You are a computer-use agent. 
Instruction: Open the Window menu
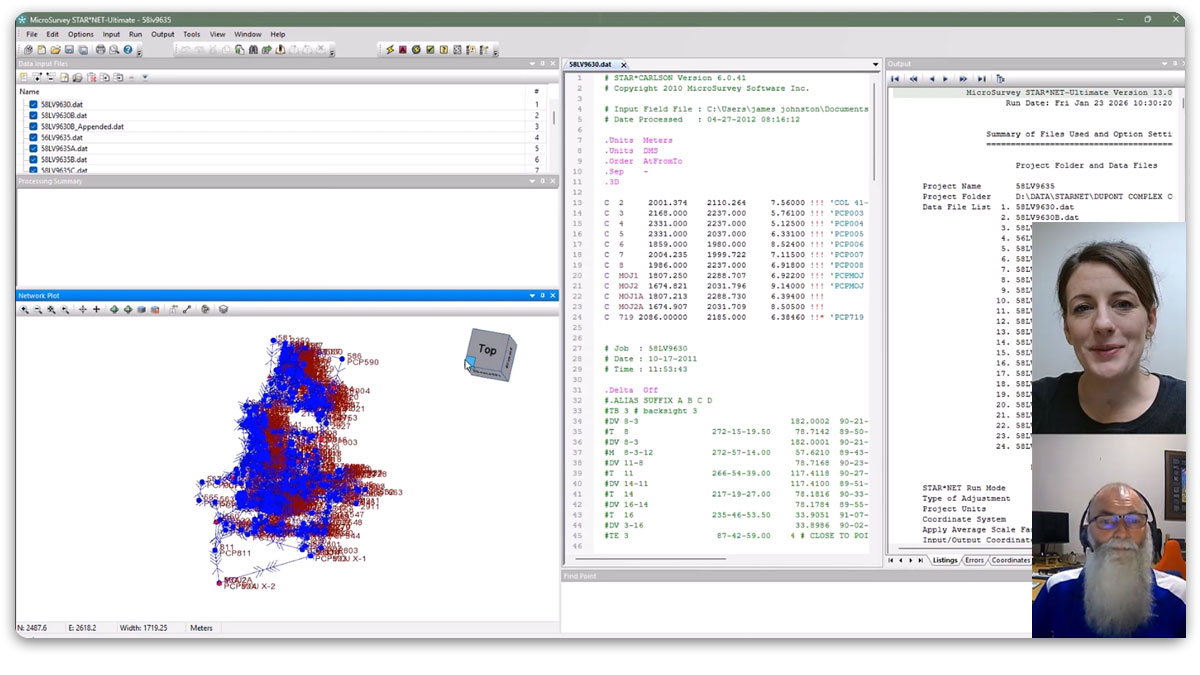(x=248, y=34)
